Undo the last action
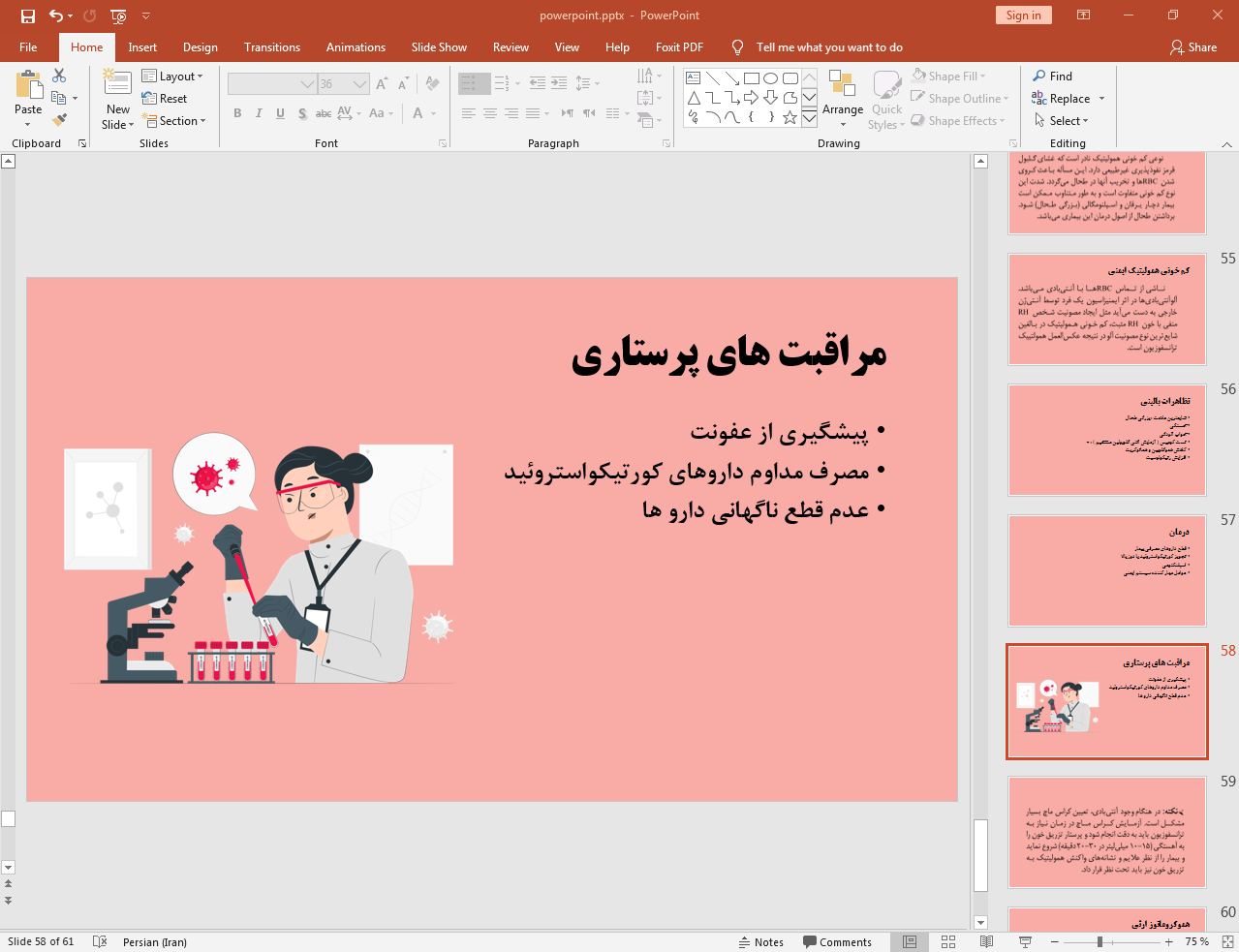This screenshot has width=1239, height=952. (56, 15)
